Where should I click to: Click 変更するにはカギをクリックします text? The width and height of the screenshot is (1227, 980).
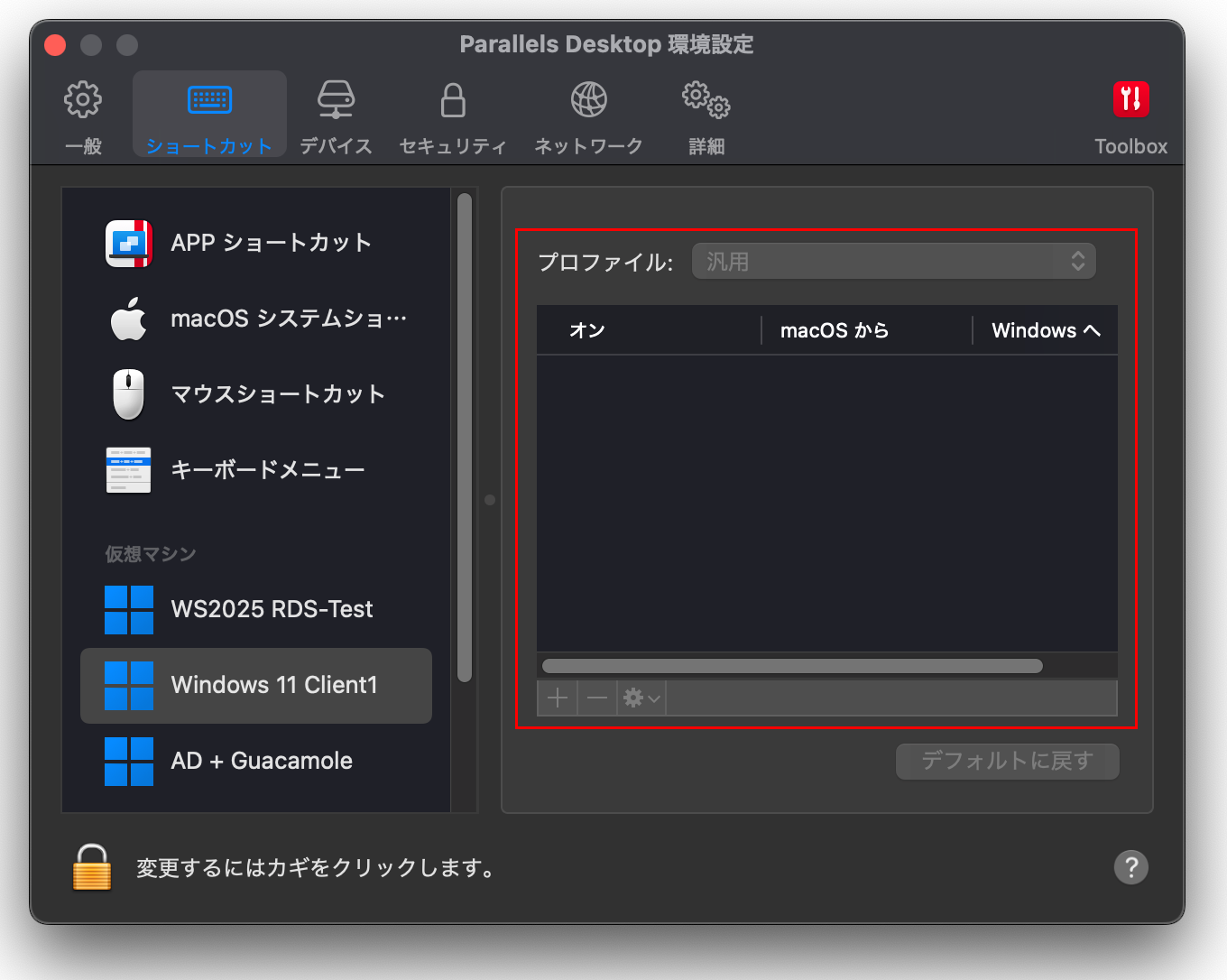tap(316, 868)
